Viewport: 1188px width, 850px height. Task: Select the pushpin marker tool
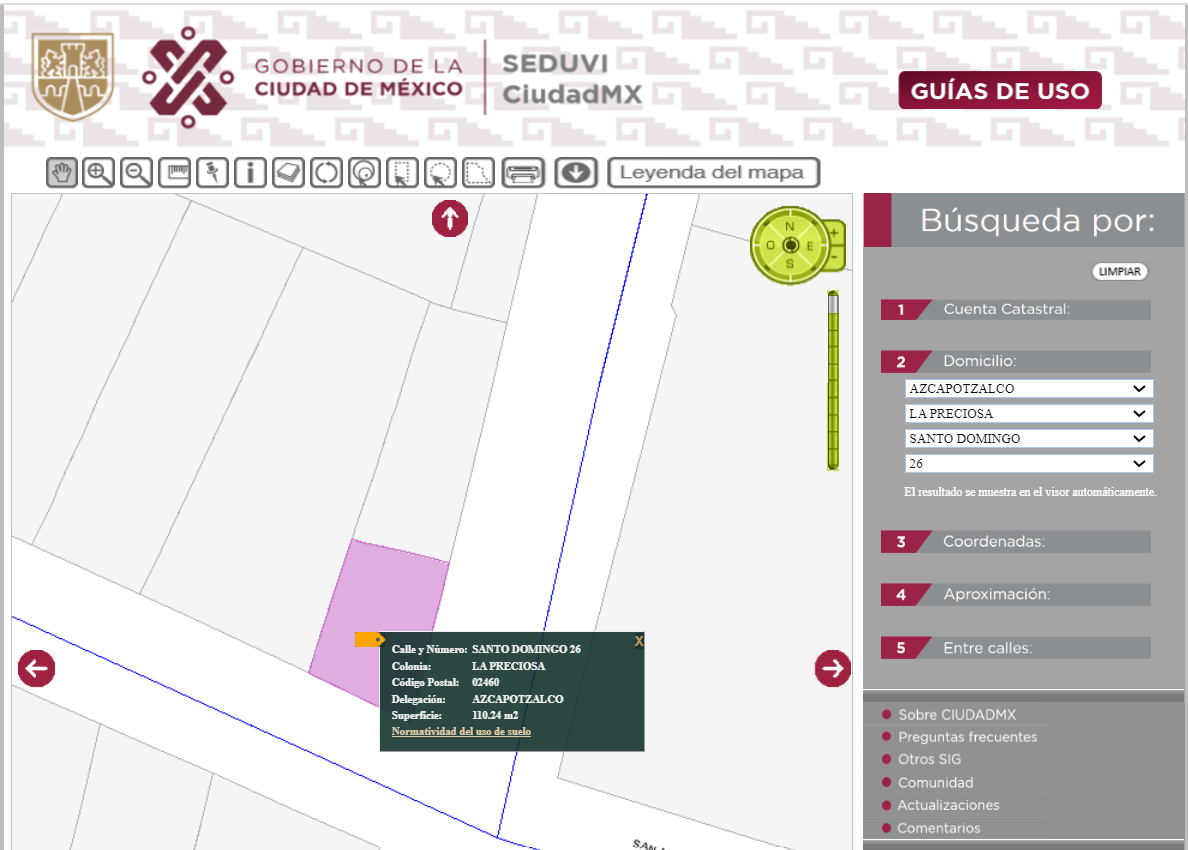212,173
